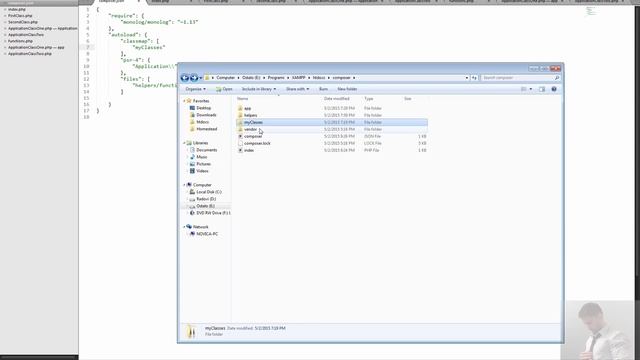Open the DVD RW Drive (F:)
The image size is (640, 360).
[x=213, y=213]
